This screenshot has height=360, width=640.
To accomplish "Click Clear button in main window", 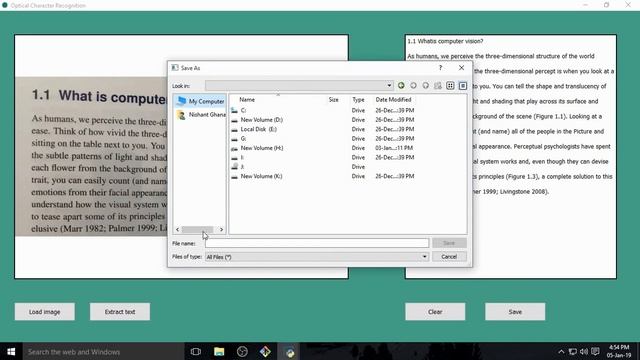I will (435, 312).
